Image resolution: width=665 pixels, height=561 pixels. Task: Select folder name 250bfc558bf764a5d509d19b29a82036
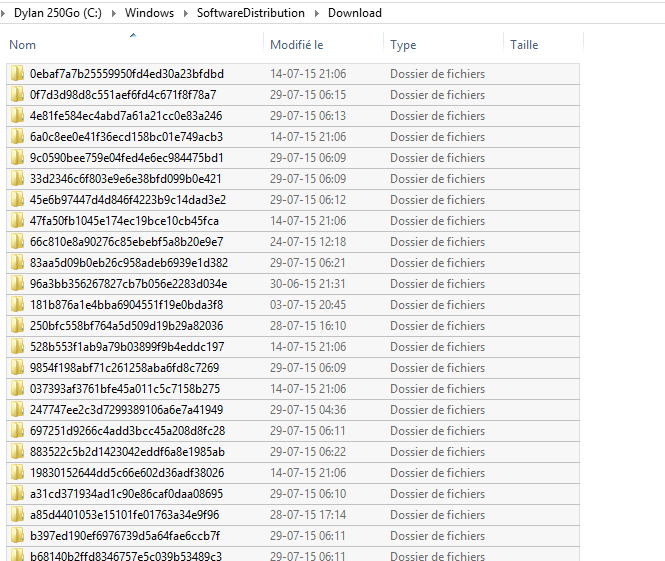point(126,326)
